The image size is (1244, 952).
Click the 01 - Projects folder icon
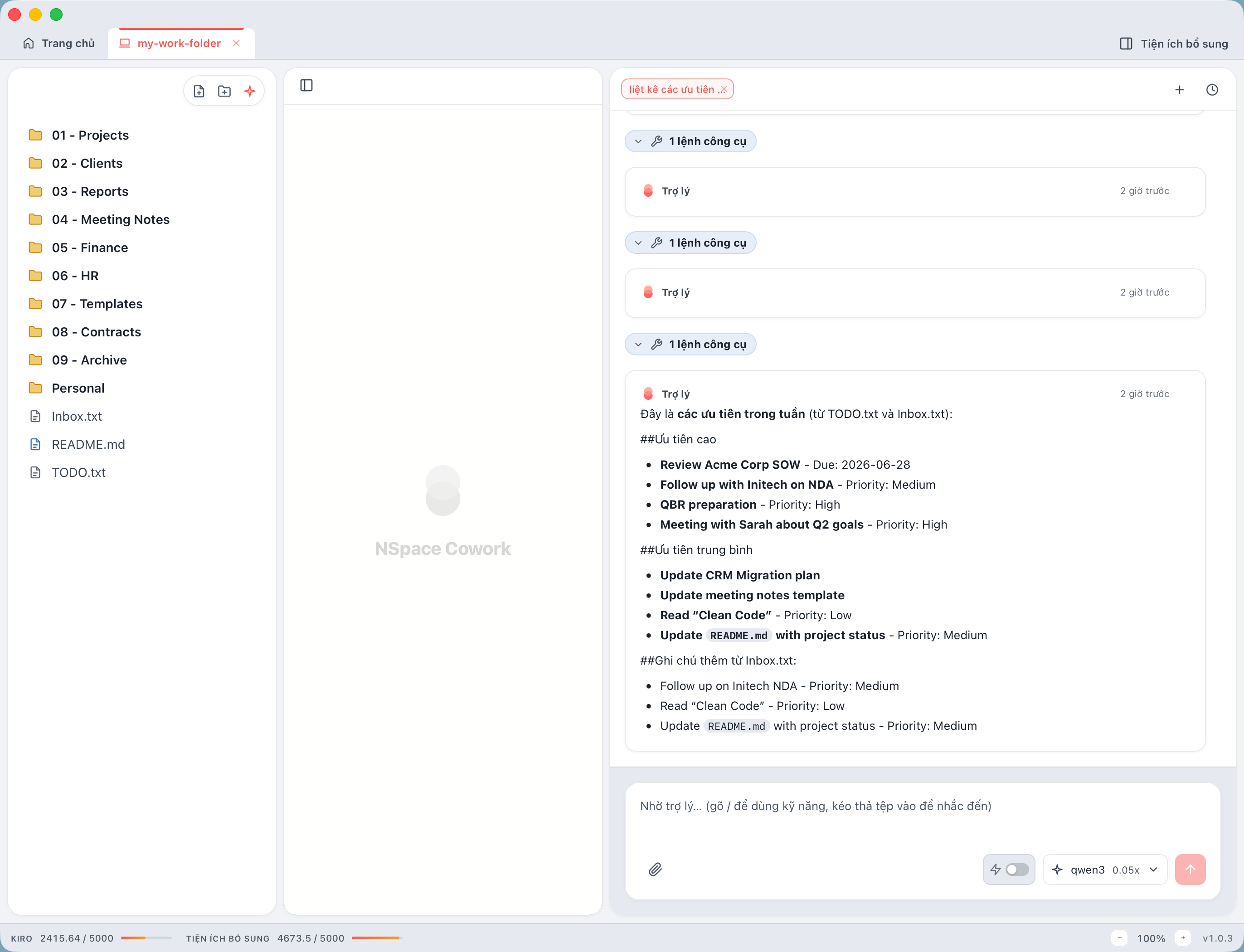(35, 135)
